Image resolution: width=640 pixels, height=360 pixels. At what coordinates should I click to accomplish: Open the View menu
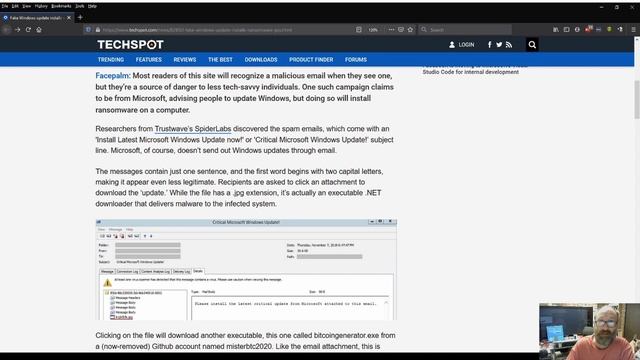[x=27, y=6]
